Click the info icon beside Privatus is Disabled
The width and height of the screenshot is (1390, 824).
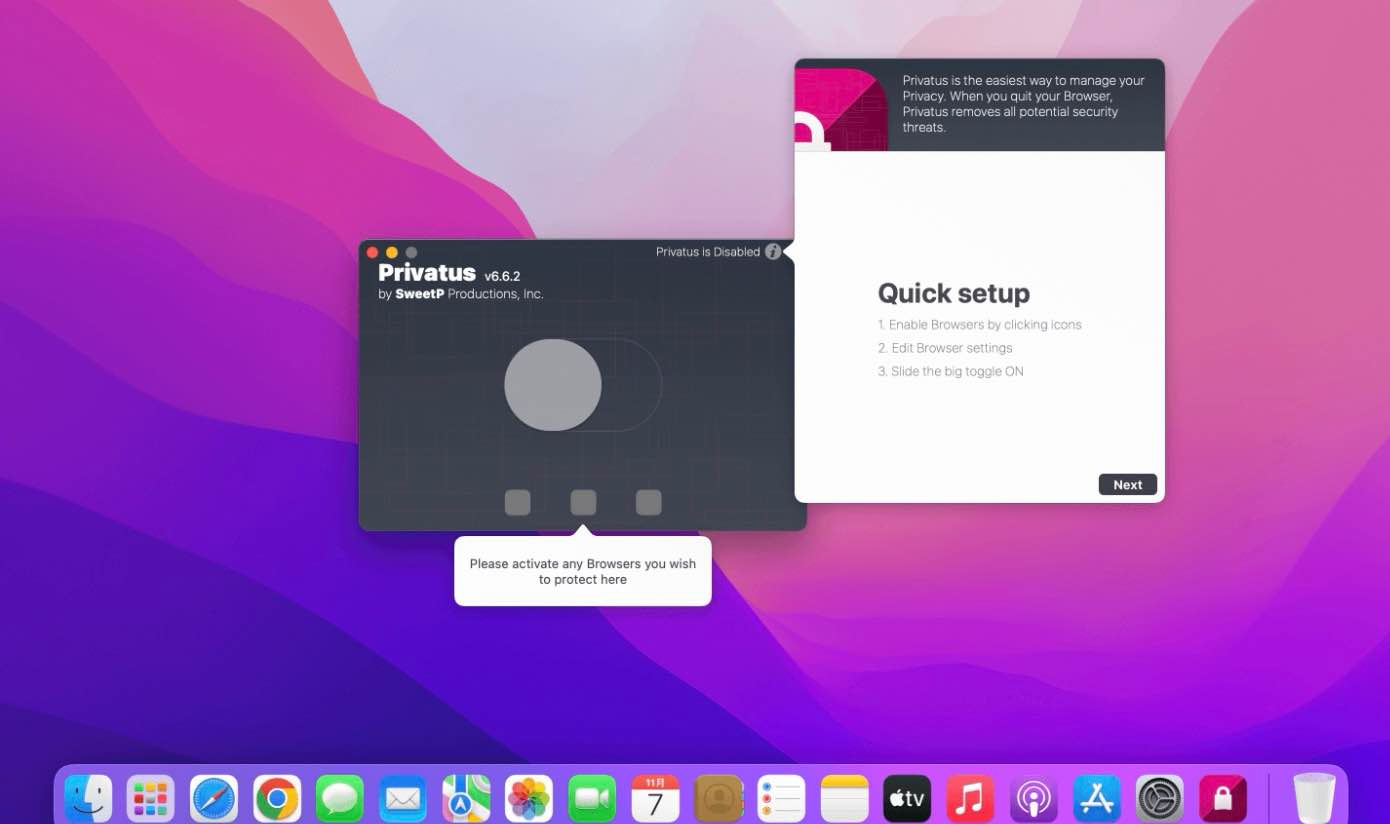773,252
